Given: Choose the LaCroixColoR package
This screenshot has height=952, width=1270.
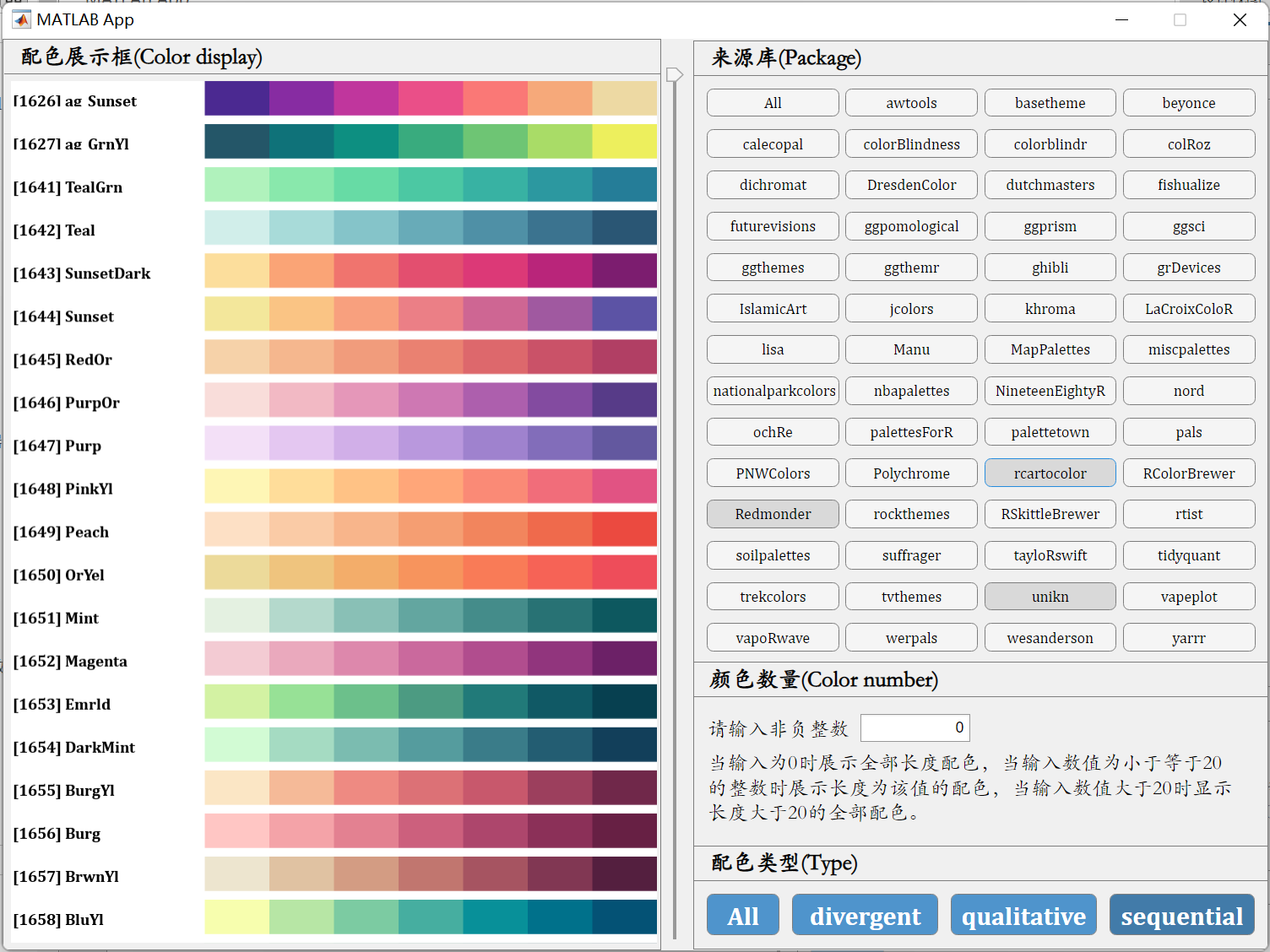Looking at the screenshot, I should click(1189, 309).
